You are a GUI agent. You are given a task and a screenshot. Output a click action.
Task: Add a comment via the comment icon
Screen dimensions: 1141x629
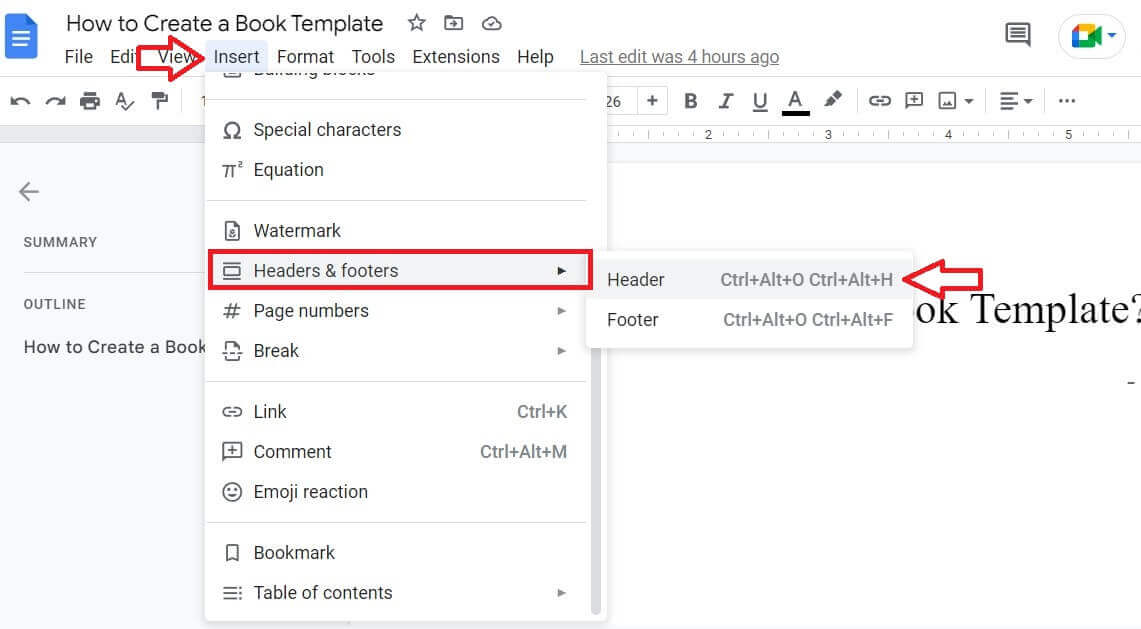click(913, 100)
